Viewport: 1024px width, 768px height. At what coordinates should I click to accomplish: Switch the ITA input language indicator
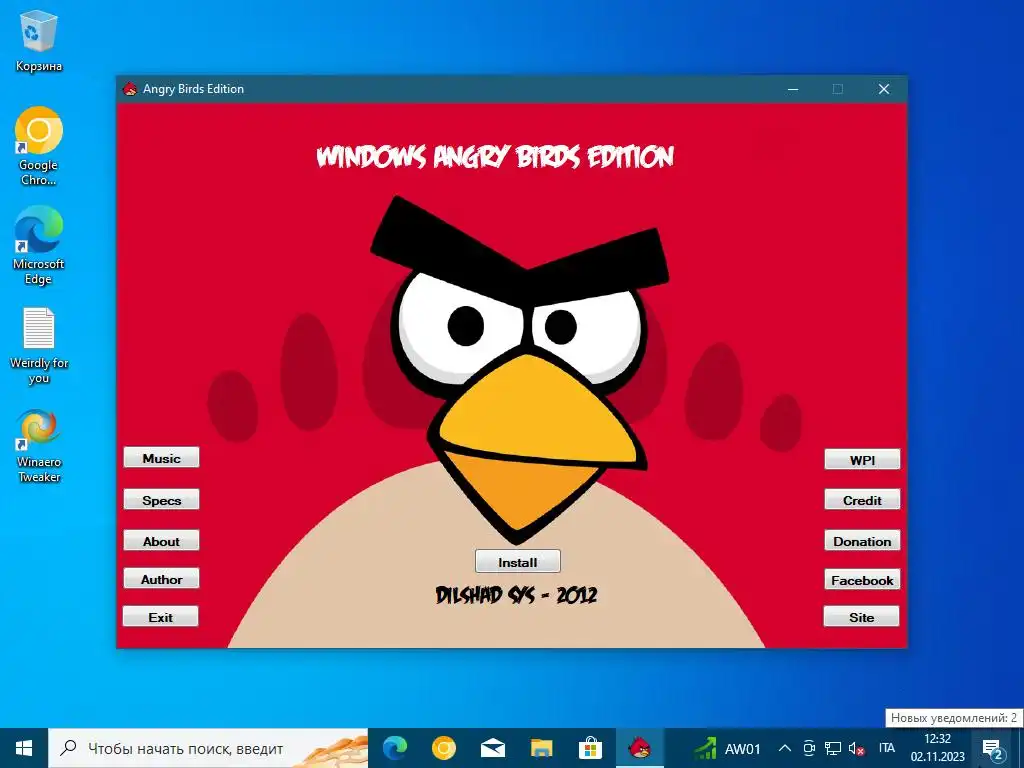pos(887,748)
